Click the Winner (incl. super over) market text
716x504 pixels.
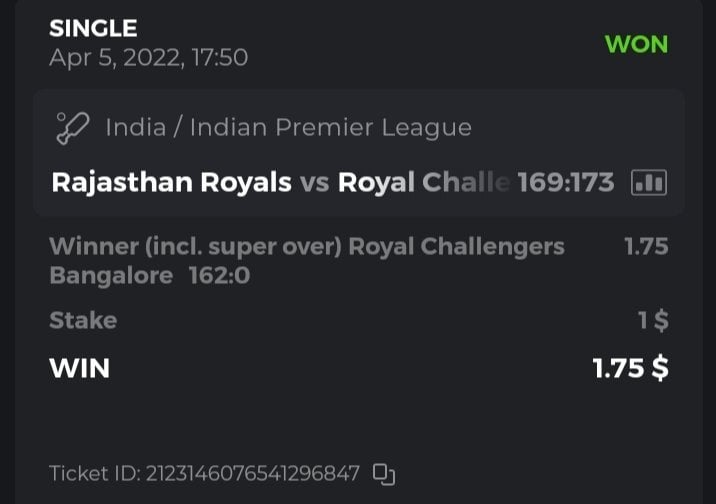[x=195, y=246]
